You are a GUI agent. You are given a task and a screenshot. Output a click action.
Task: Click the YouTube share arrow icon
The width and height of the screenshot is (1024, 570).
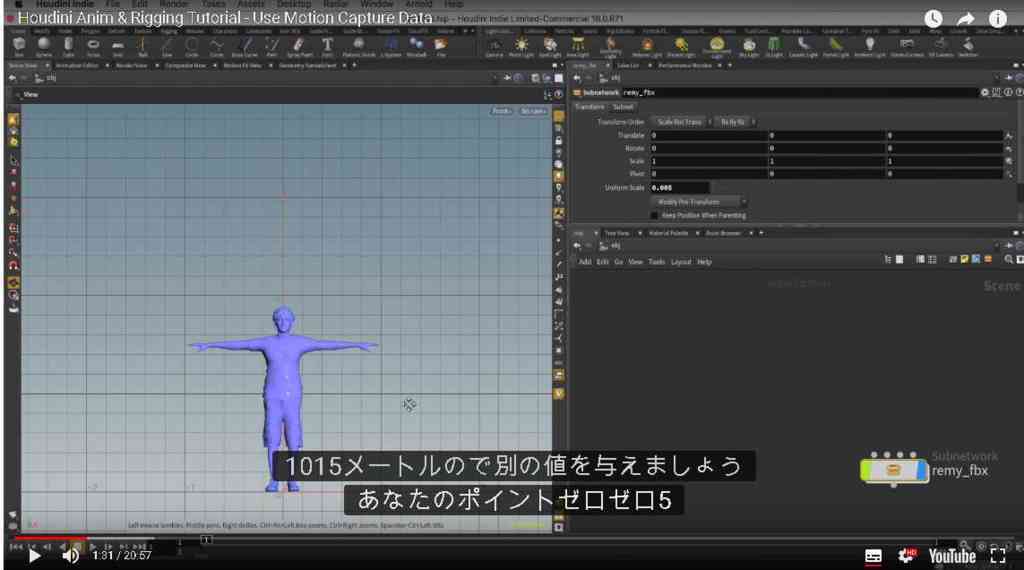(x=965, y=19)
